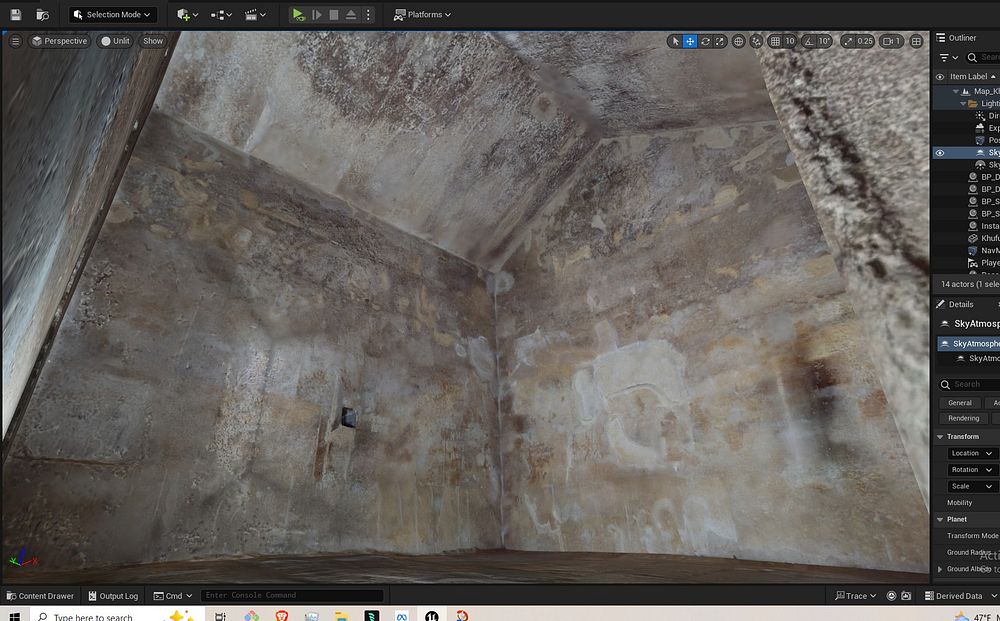This screenshot has width=1000, height=621.
Task: Stop the play session
Action: [334, 15]
